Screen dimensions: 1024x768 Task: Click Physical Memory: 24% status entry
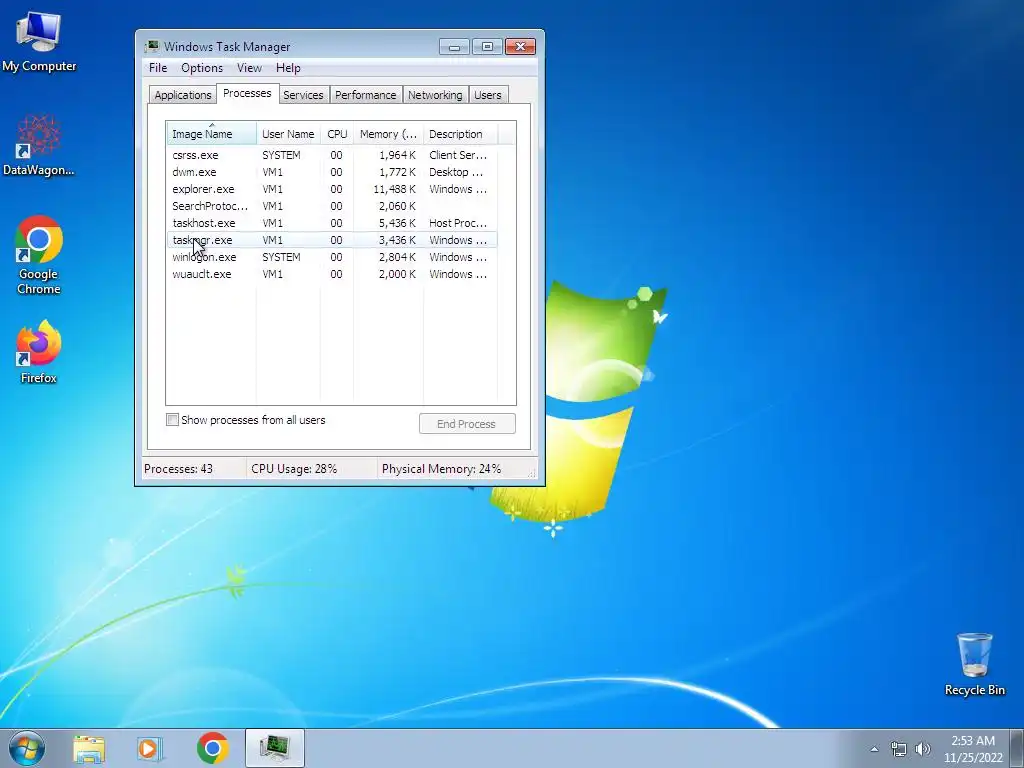click(441, 469)
